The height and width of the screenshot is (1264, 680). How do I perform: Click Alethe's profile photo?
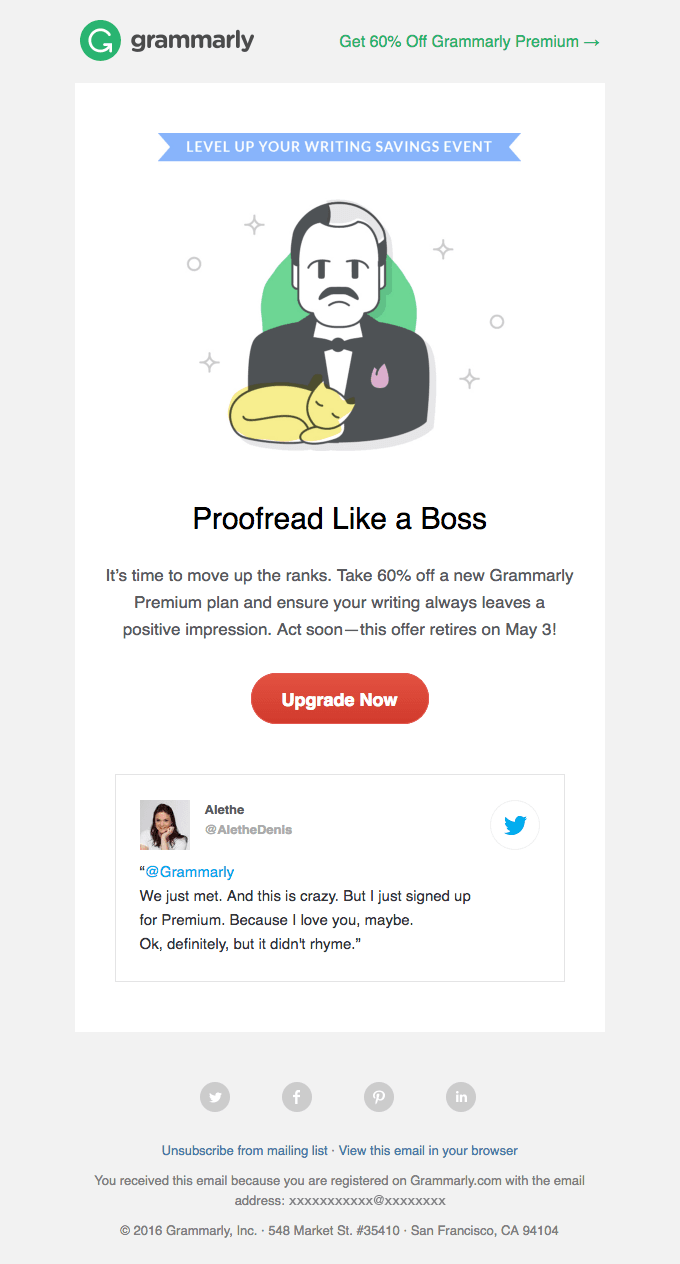pos(164,825)
